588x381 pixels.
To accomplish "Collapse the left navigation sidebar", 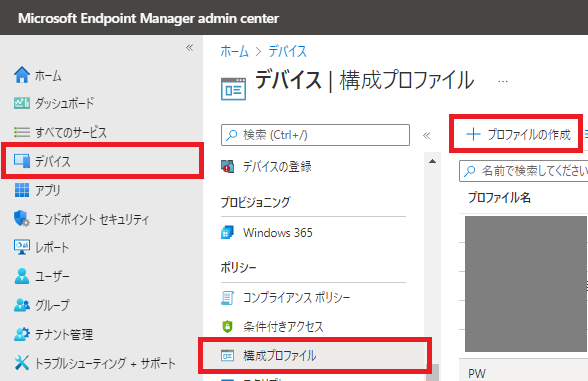I will [190, 48].
